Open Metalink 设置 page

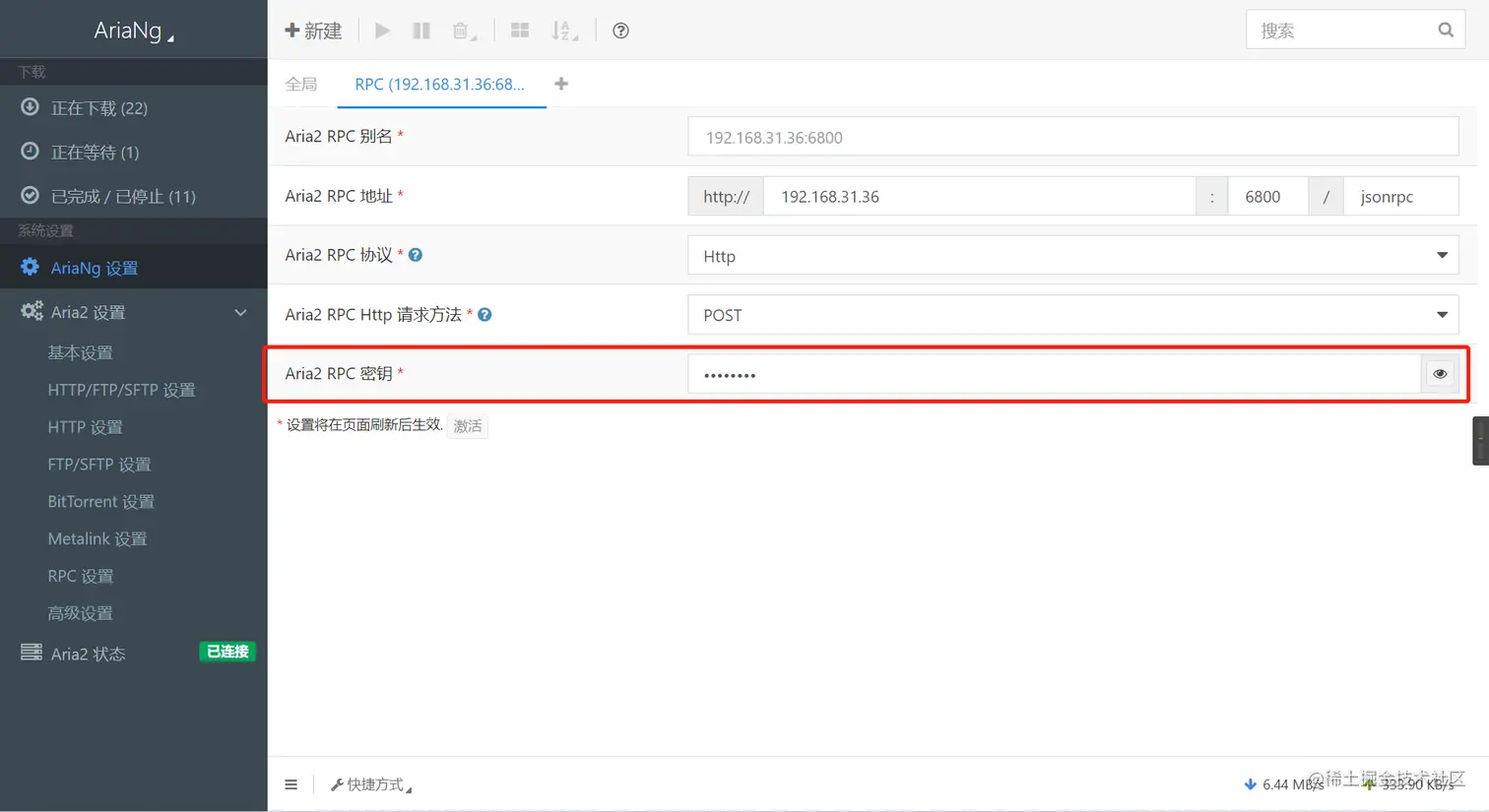pyautogui.click(x=97, y=539)
